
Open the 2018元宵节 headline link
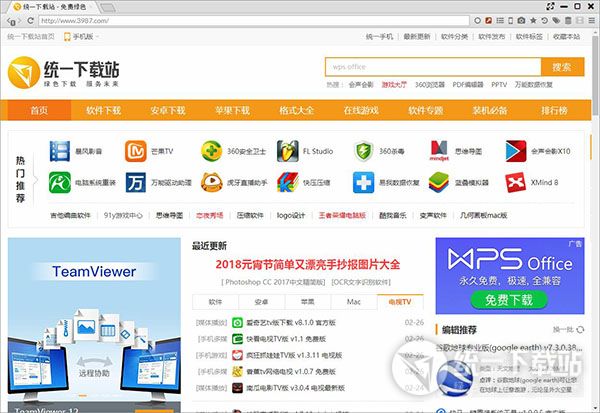(x=308, y=264)
